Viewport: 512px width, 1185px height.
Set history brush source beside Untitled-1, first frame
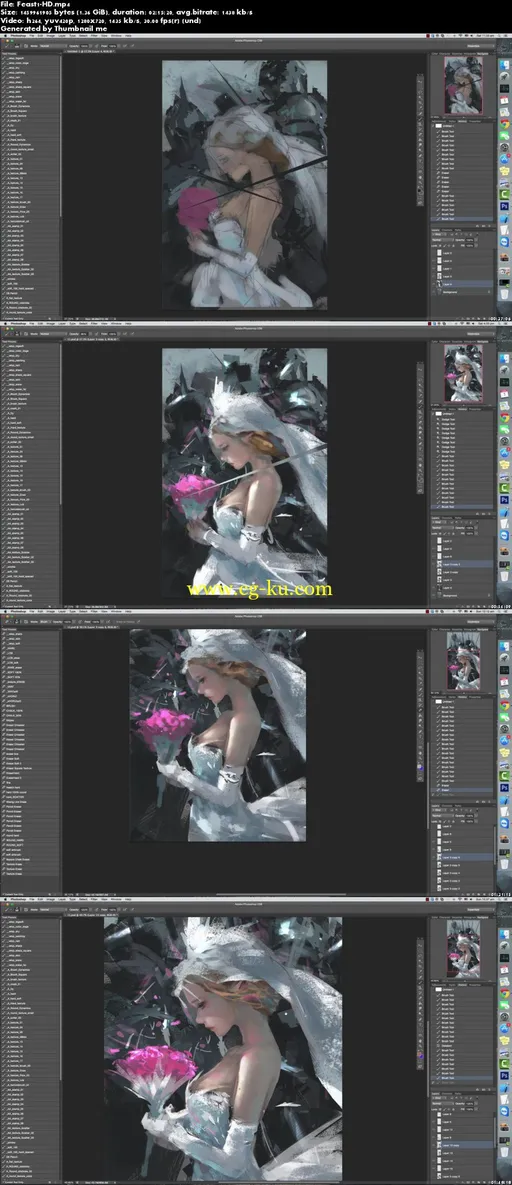433,125
